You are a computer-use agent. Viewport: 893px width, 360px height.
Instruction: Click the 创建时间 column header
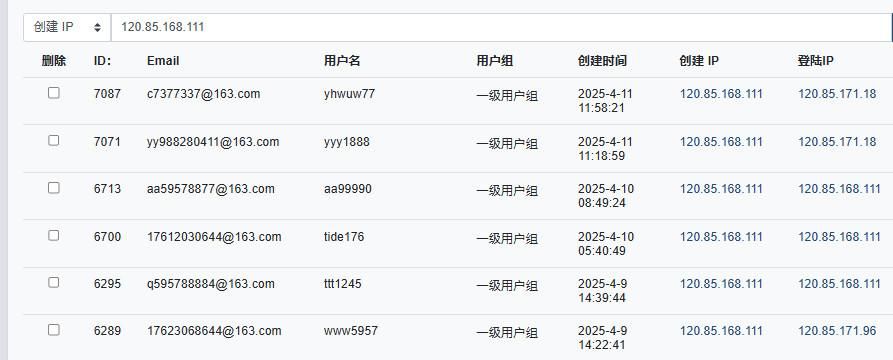click(602, 61)
